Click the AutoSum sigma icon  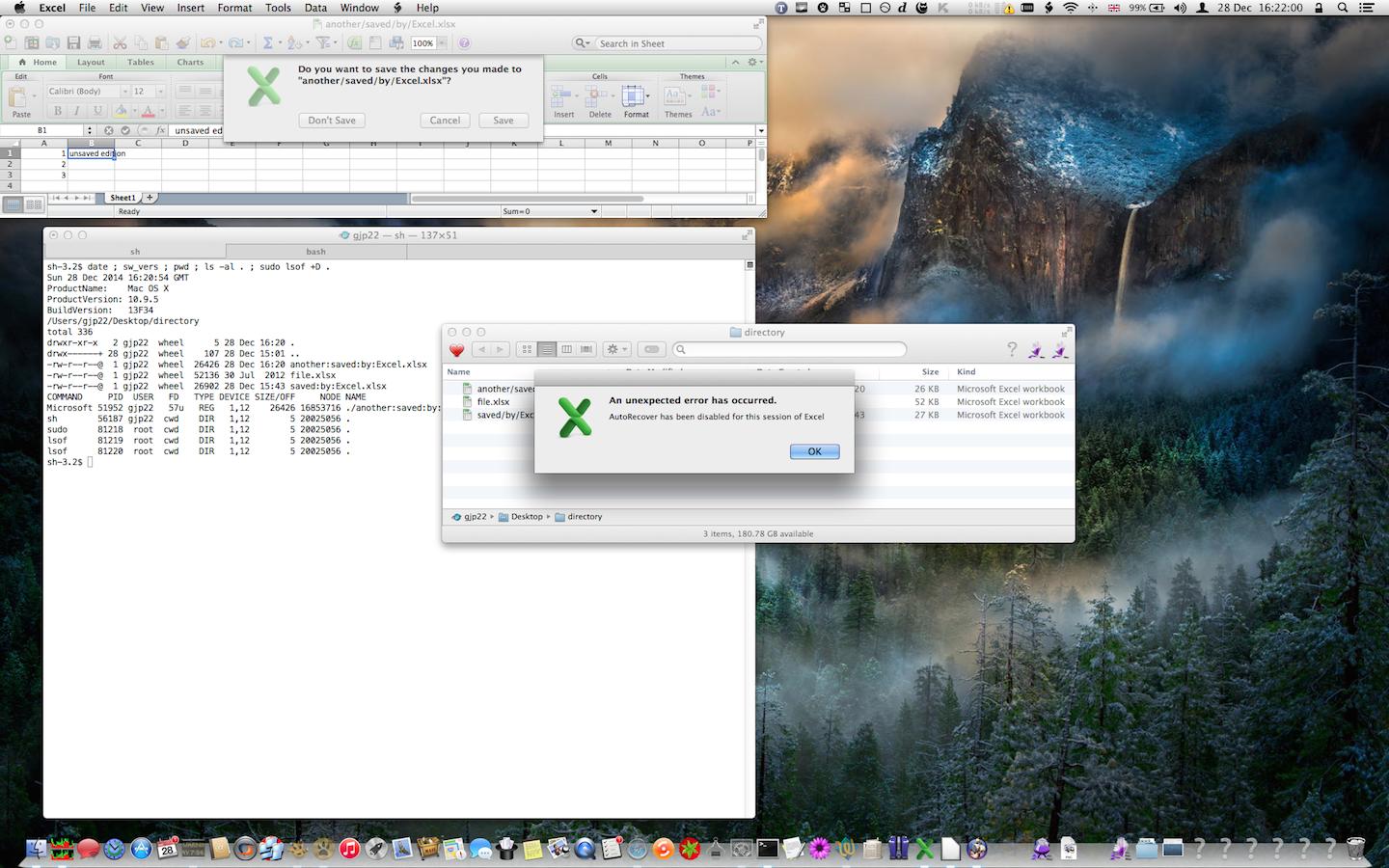click(x=268, y=42)
